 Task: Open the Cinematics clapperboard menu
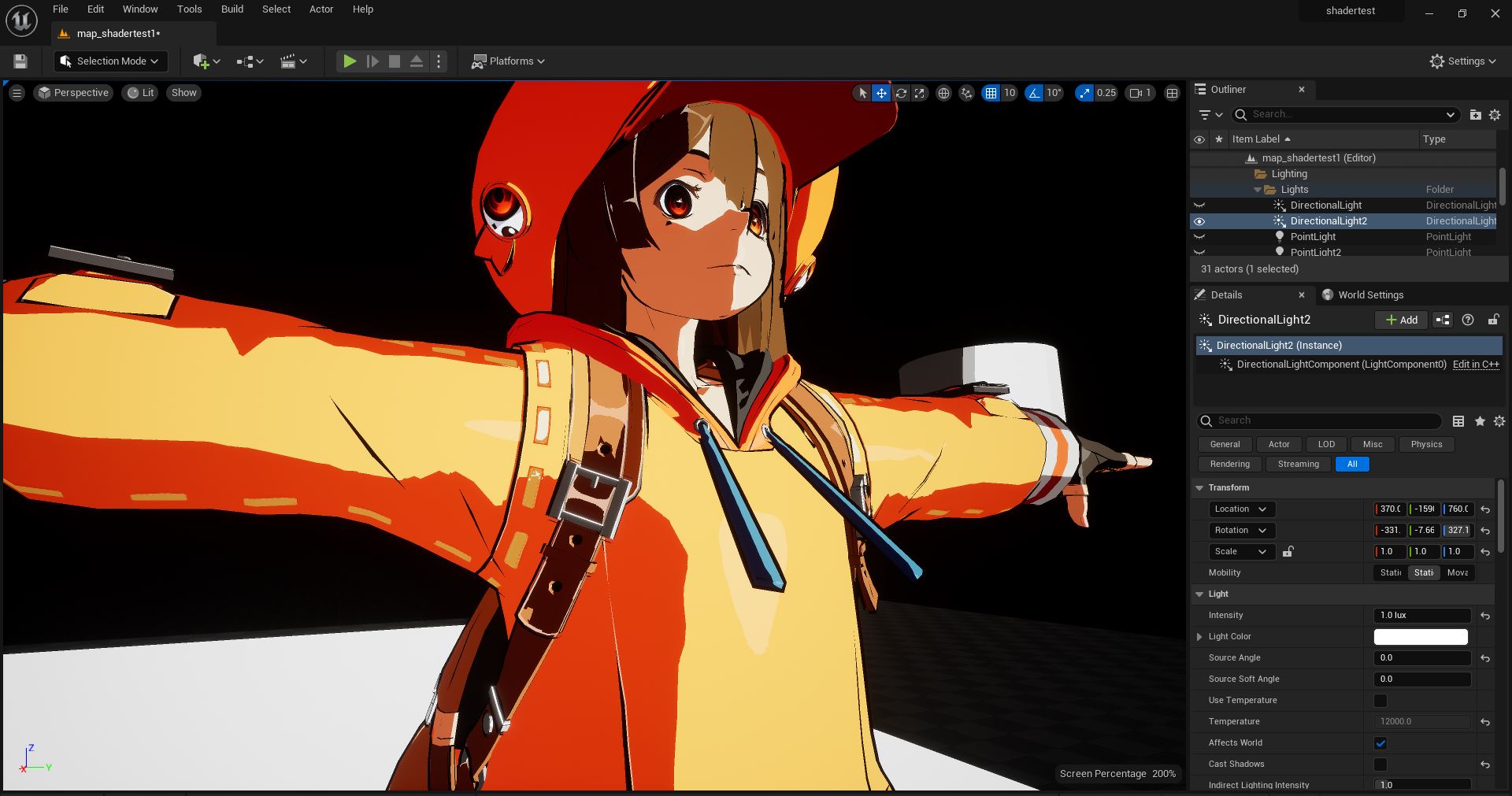tap(294, 61)
